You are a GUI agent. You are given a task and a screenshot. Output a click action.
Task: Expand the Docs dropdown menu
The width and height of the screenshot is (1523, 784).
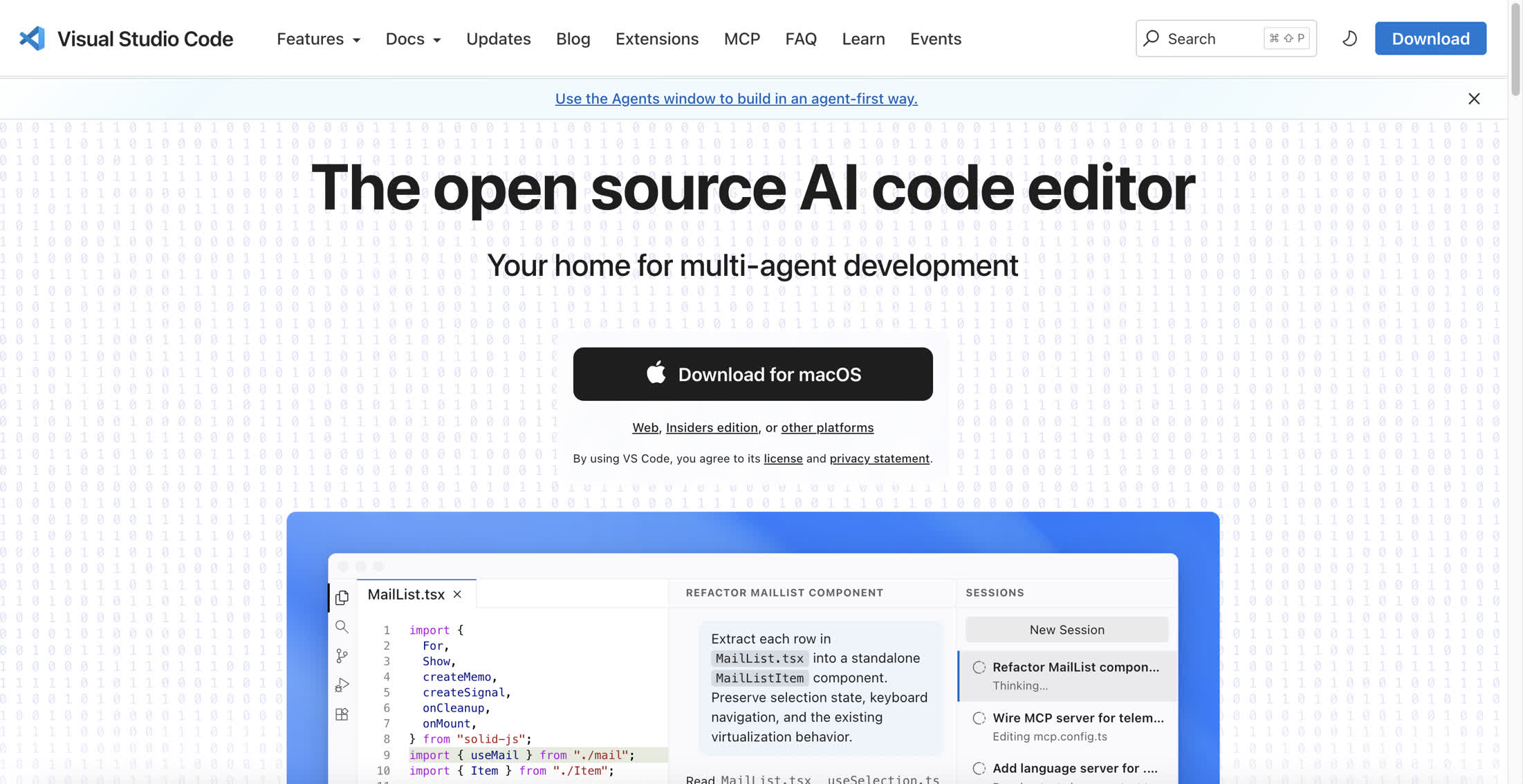coord(413,39)
